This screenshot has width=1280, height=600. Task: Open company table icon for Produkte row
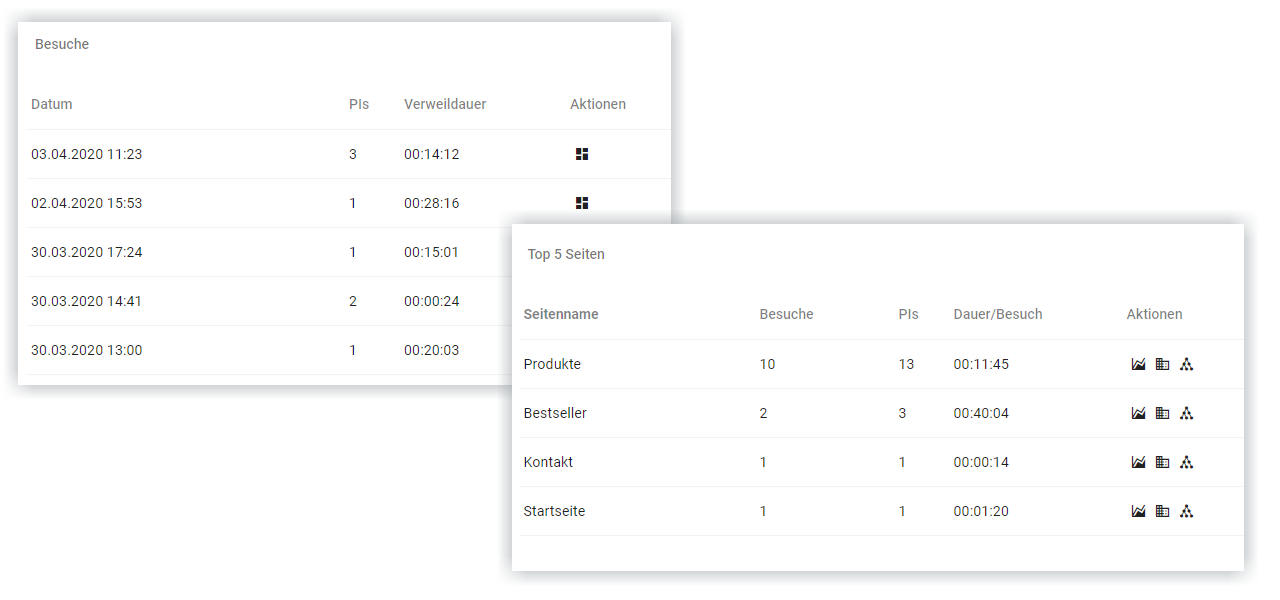click(1162, 364)
